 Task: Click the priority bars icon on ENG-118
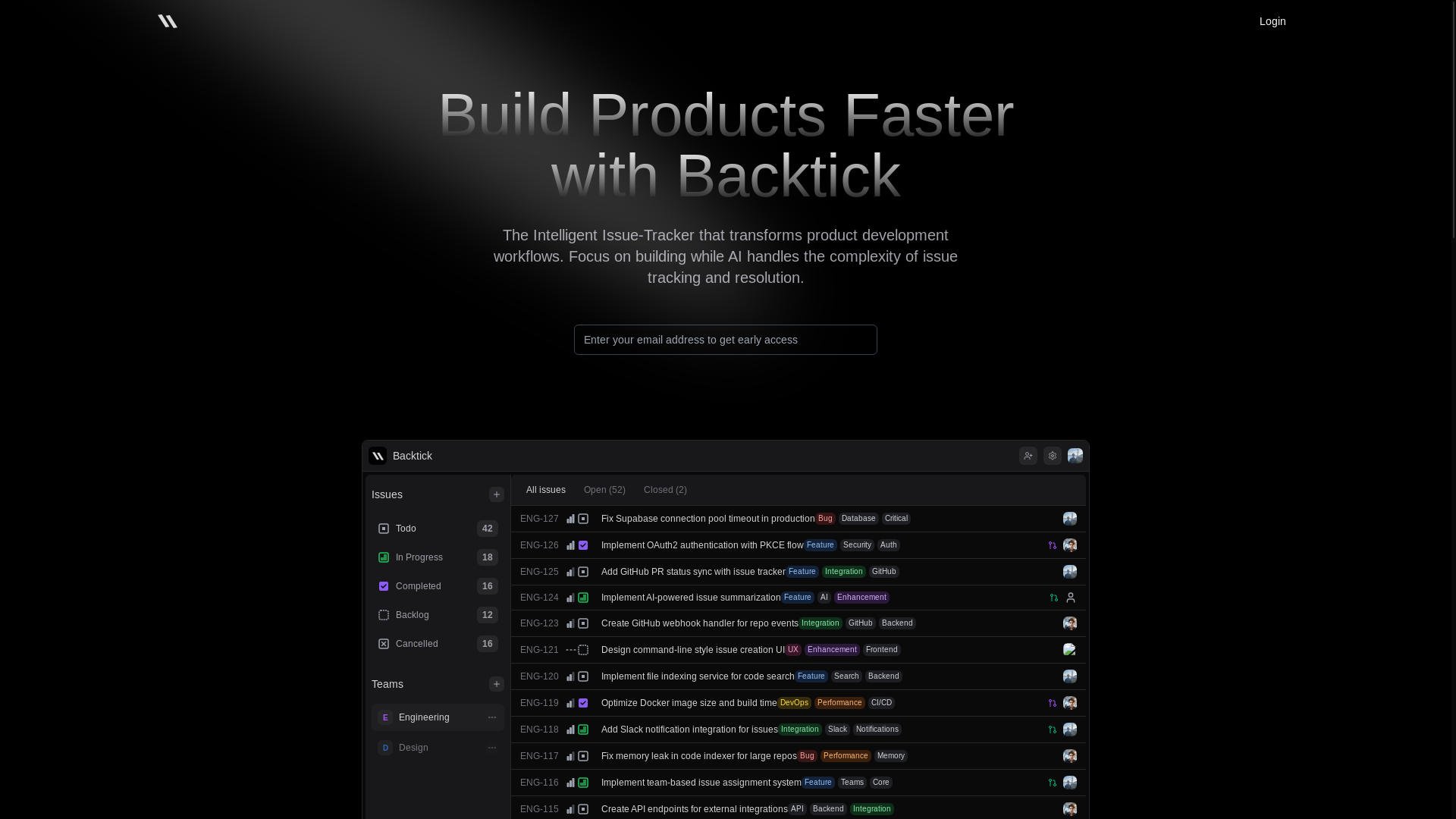pos(570,730)
